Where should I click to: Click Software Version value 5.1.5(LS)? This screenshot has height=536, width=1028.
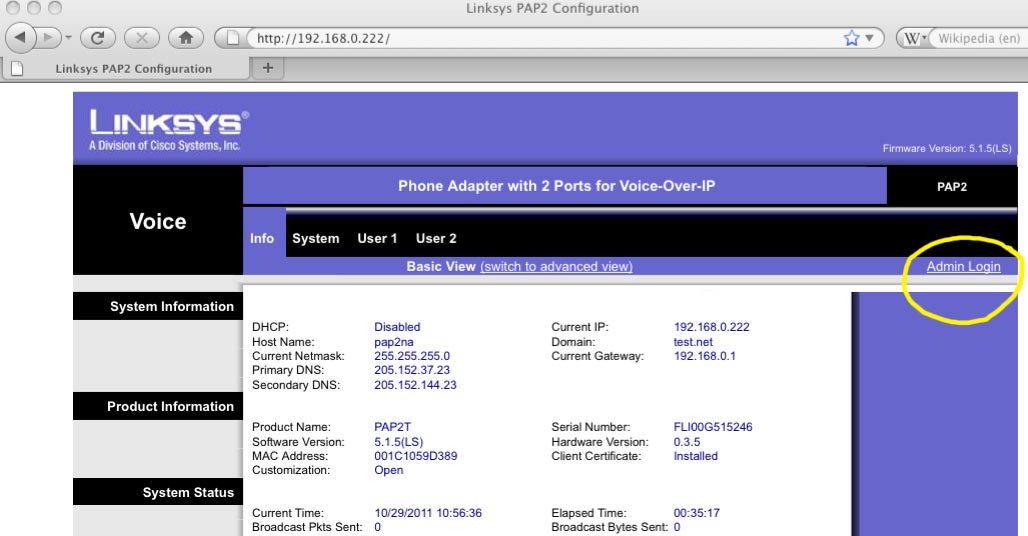399,442
